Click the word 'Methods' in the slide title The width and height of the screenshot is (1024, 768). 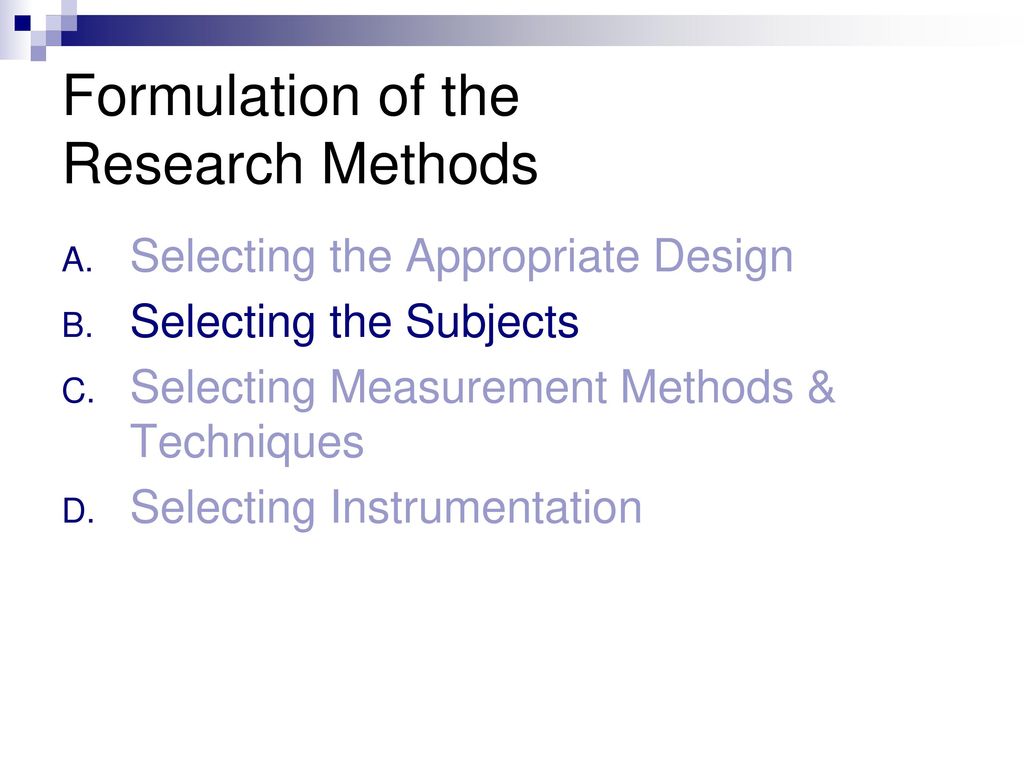pos(430,163)
